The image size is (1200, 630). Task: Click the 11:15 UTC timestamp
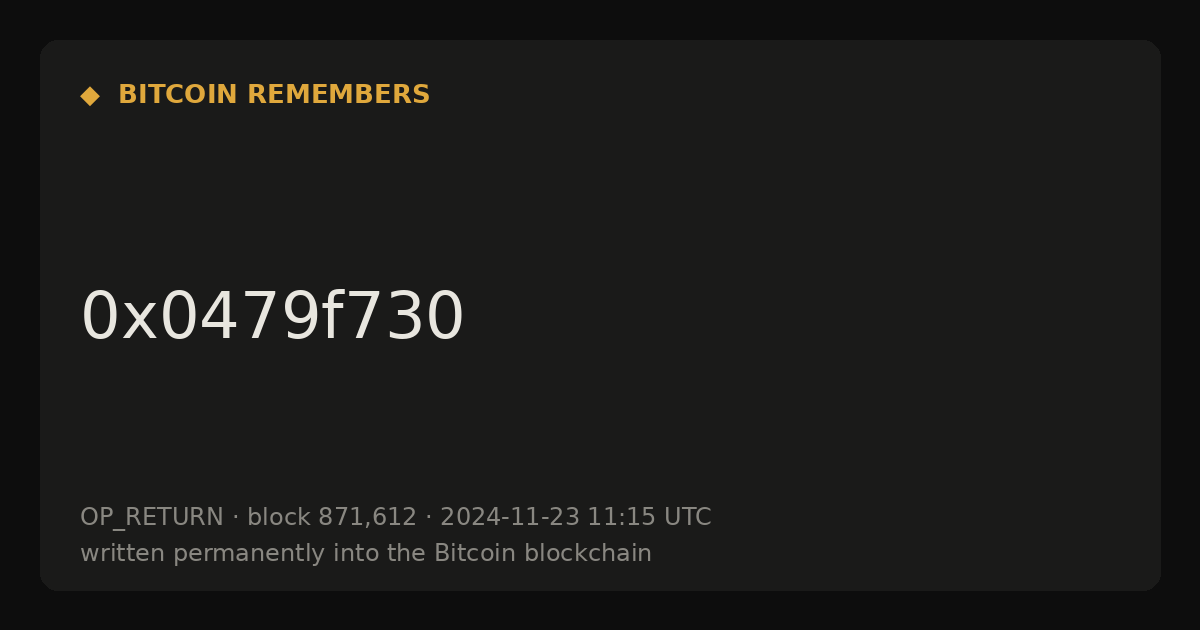[x=649, y=518]
